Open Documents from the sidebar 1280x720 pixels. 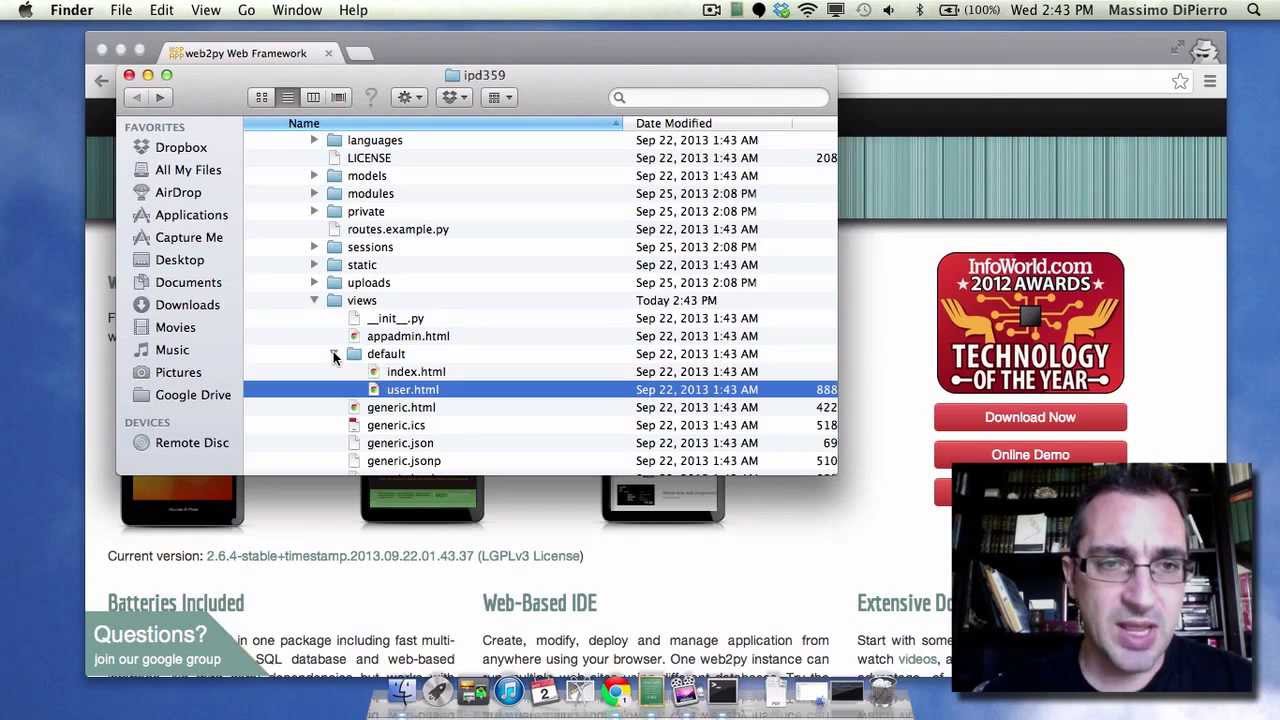188,282
